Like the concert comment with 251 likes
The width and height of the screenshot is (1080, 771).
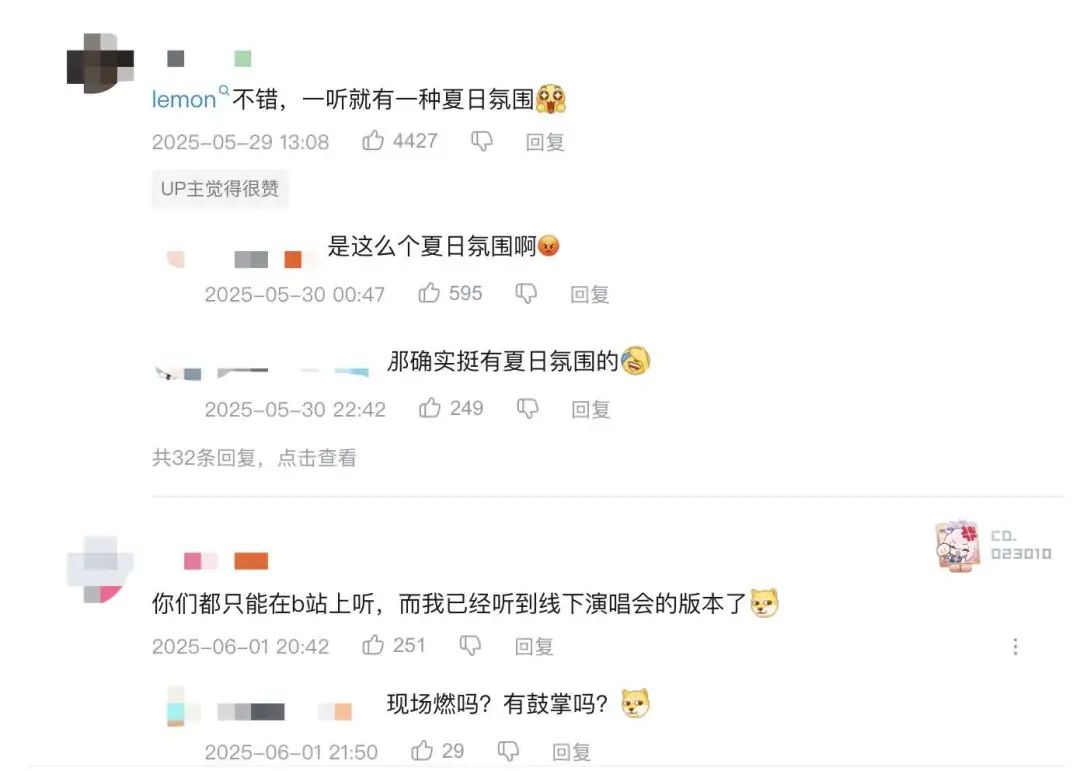point(373,646)
